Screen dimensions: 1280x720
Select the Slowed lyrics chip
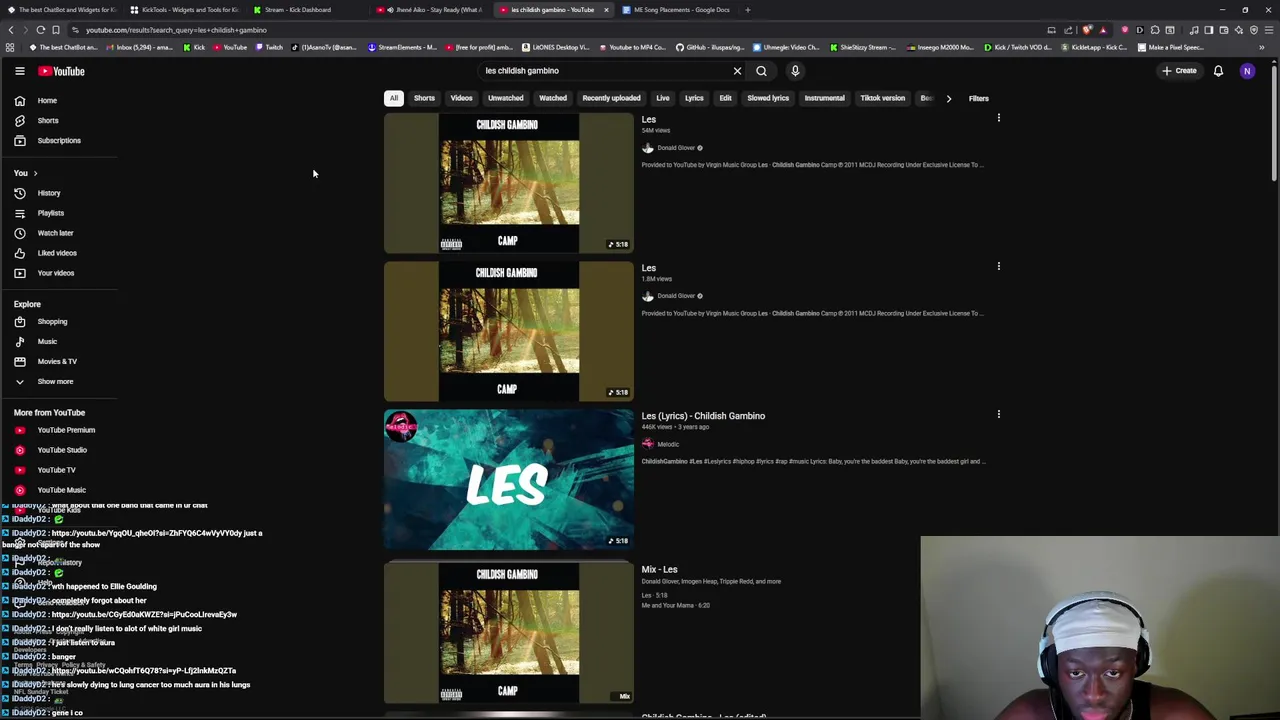coord(768,98)
